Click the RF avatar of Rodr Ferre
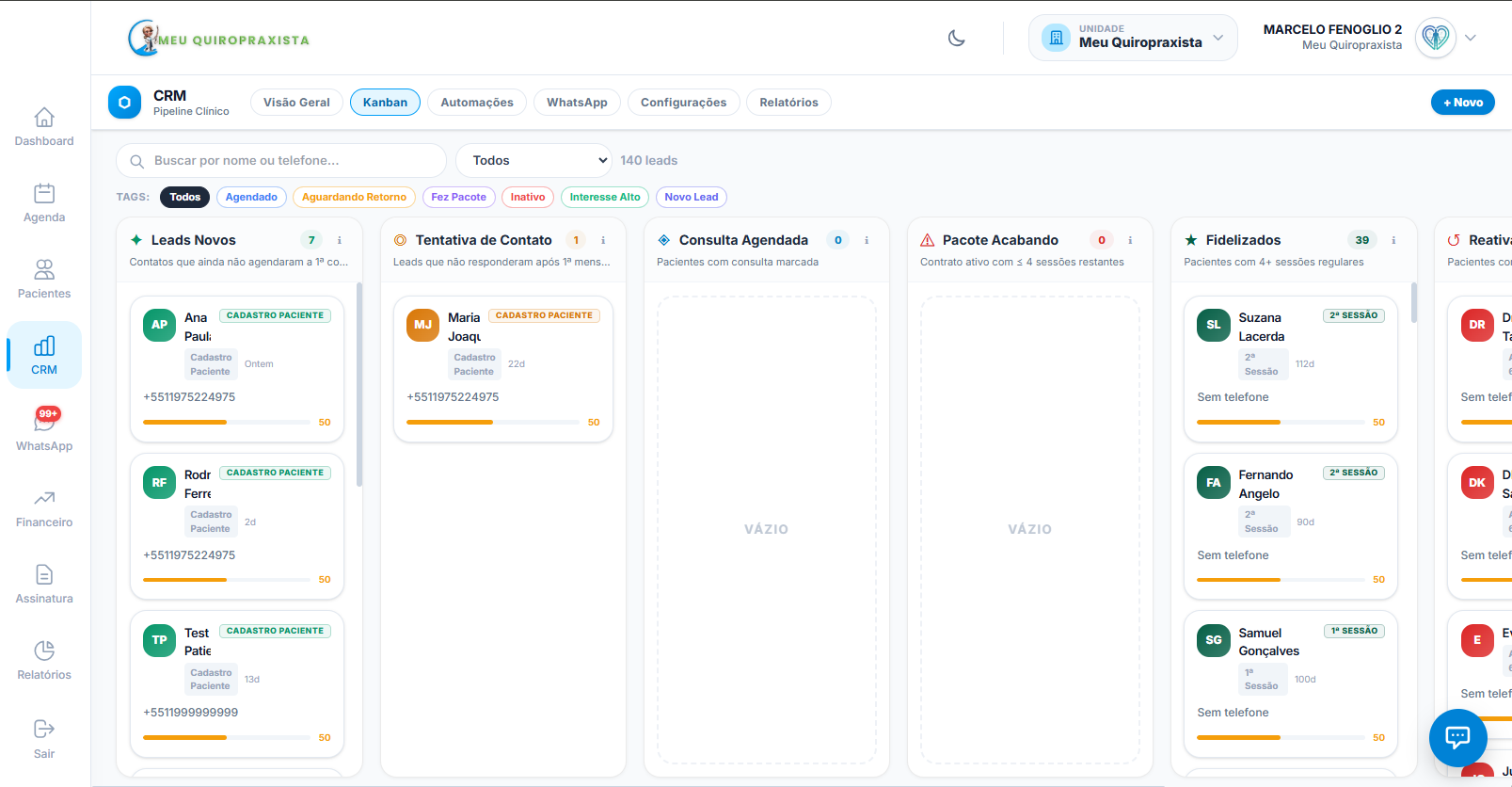 (160, 483)
